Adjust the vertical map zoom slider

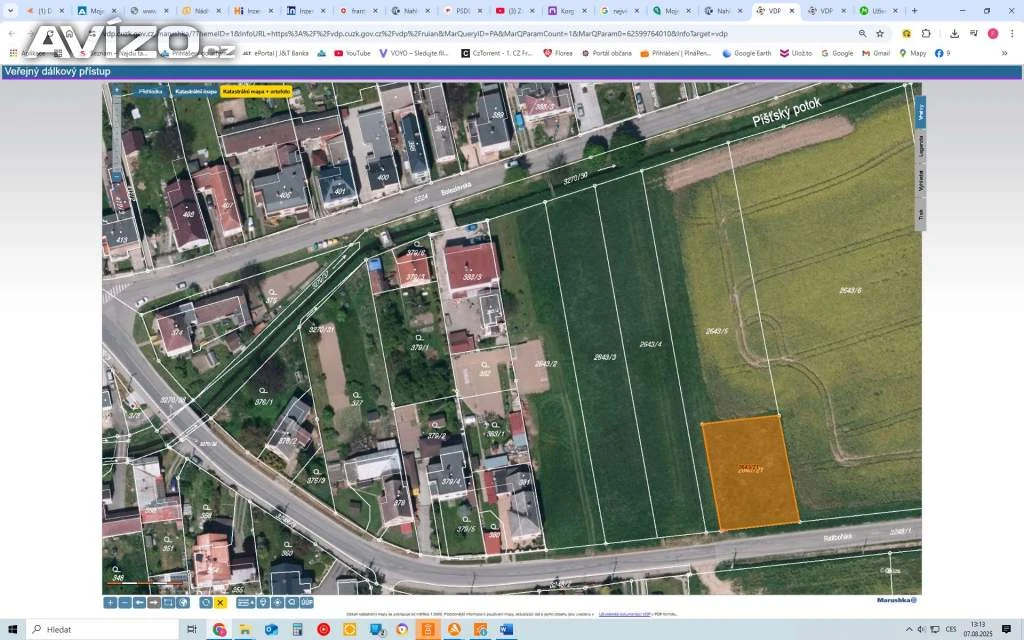[x=116, y=133]
